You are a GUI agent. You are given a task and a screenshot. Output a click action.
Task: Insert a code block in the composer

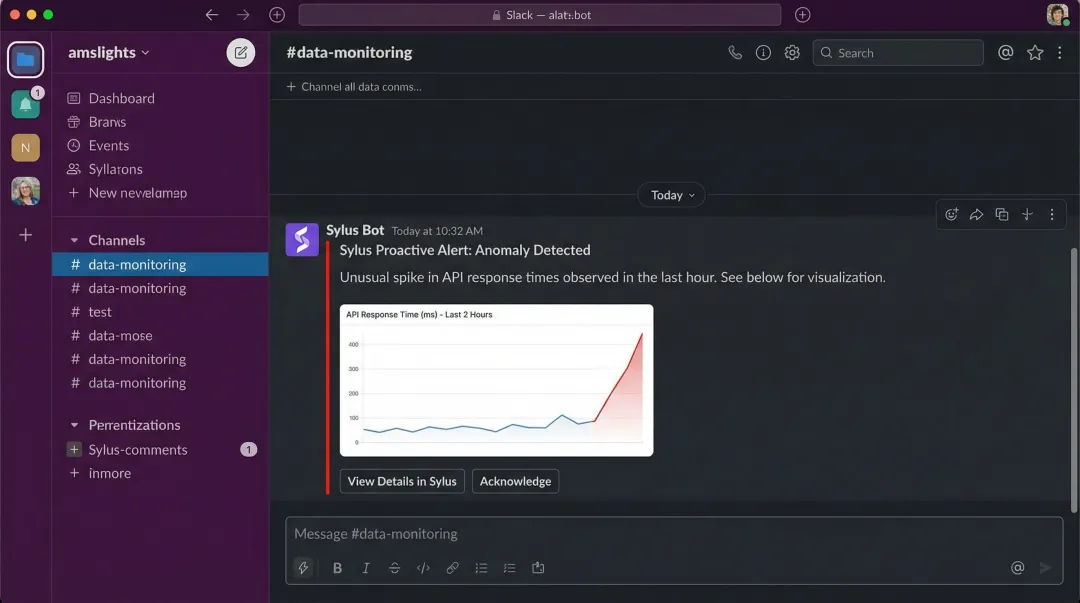coord(423,567)
